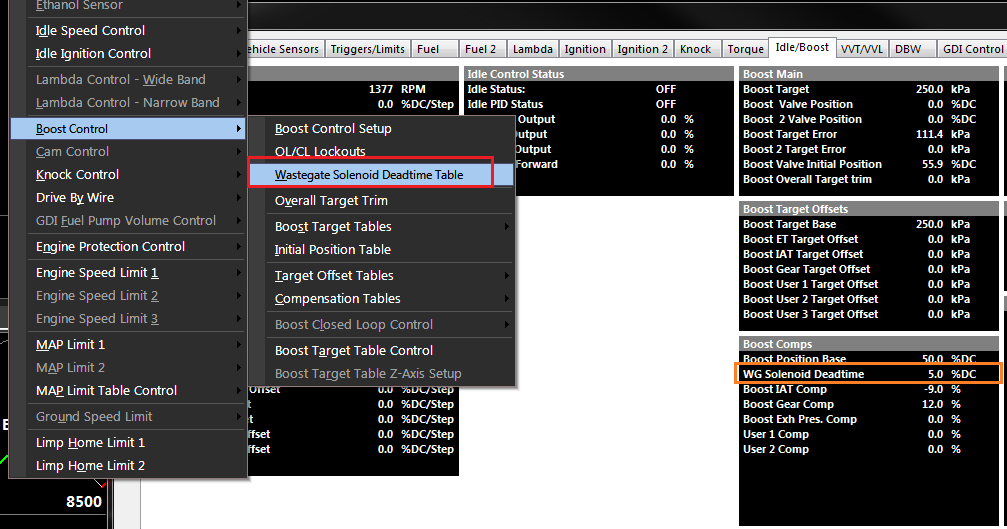Image resolution: width=1007 pixels, height=529 pixels.
Task: Click MAP Limit Table Control item
Action: [106, 390]
